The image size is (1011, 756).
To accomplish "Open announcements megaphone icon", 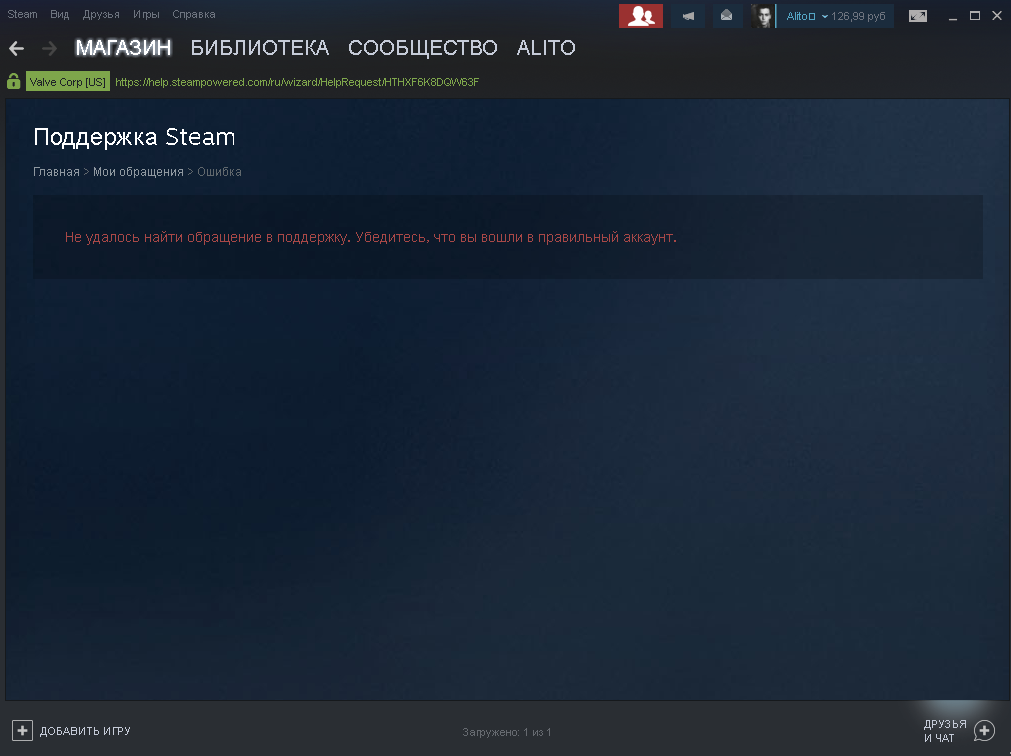I will [x=688, y=15].
